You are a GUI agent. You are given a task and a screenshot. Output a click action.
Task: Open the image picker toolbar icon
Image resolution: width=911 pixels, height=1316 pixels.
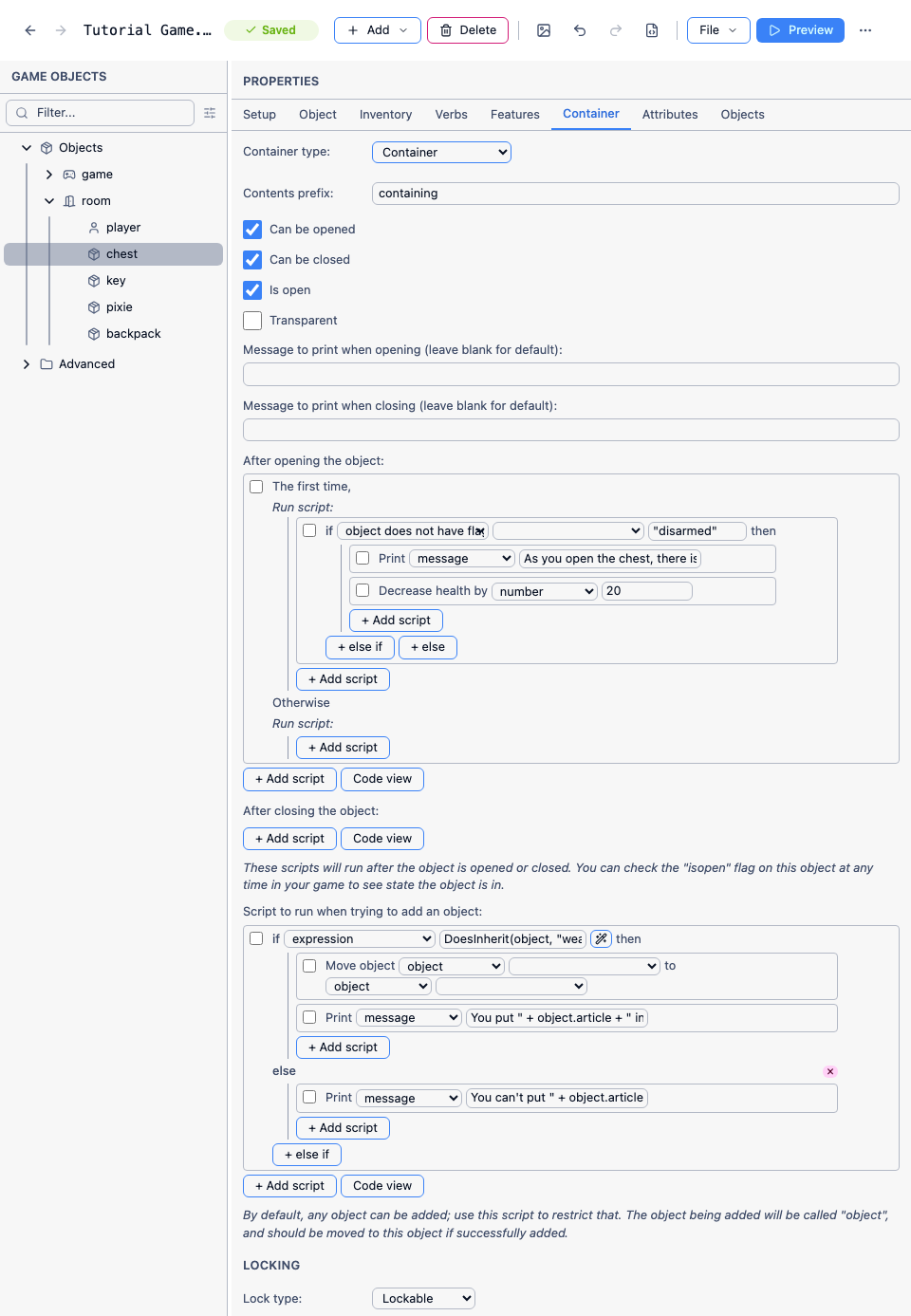(x=544, y=30)
